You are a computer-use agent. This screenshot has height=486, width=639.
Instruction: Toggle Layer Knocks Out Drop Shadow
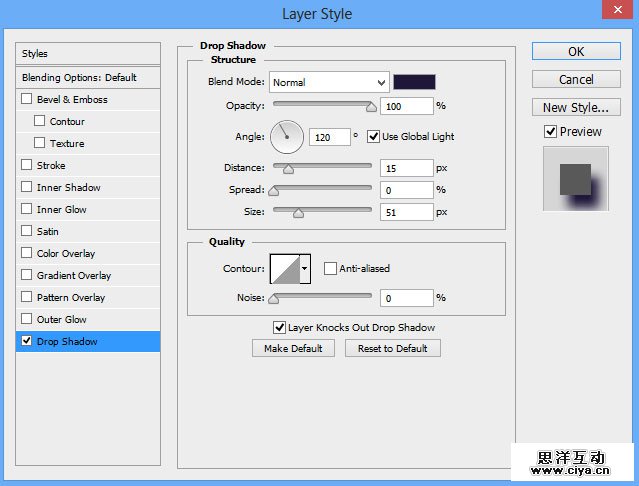click(279, 327)
